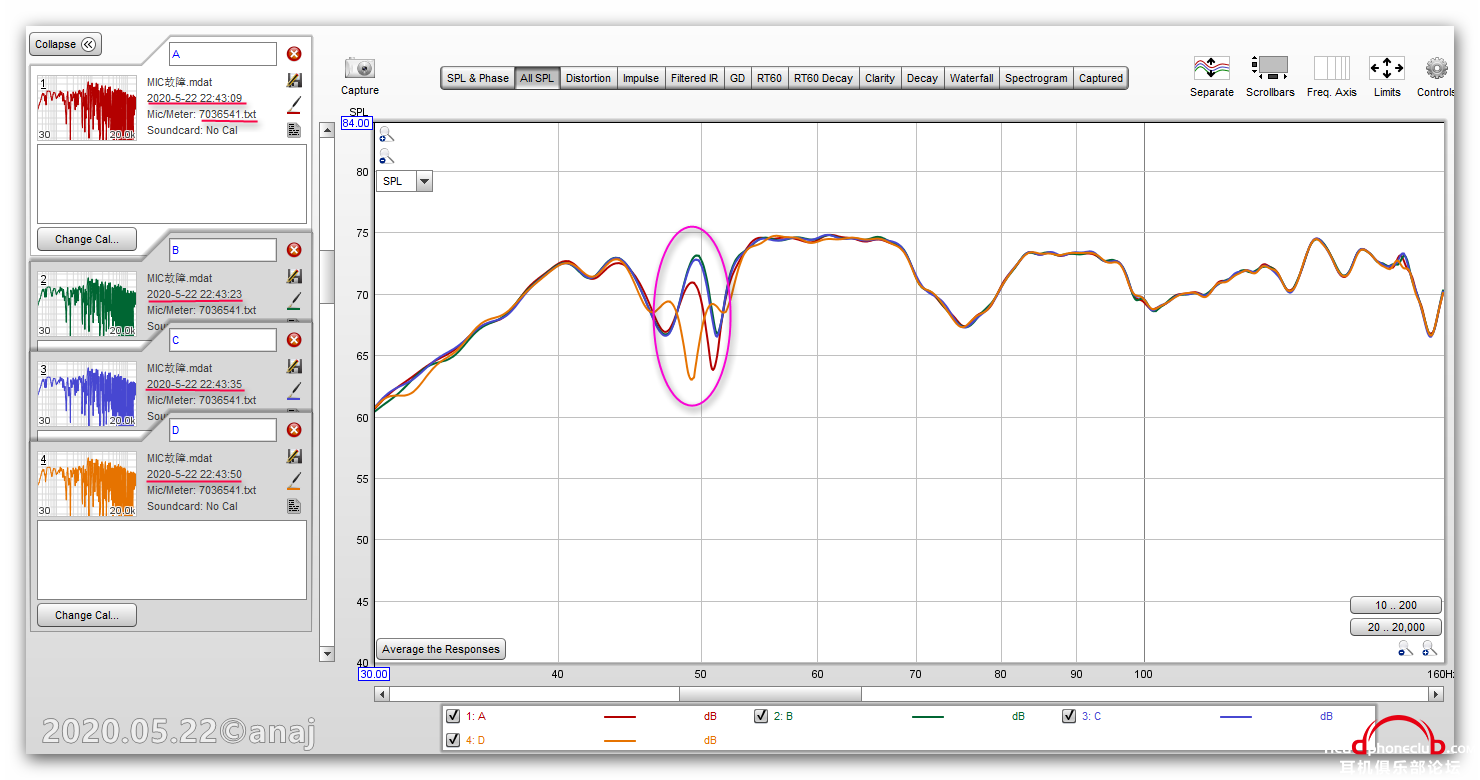Open the Controls gear icon

click(1437, 68)
